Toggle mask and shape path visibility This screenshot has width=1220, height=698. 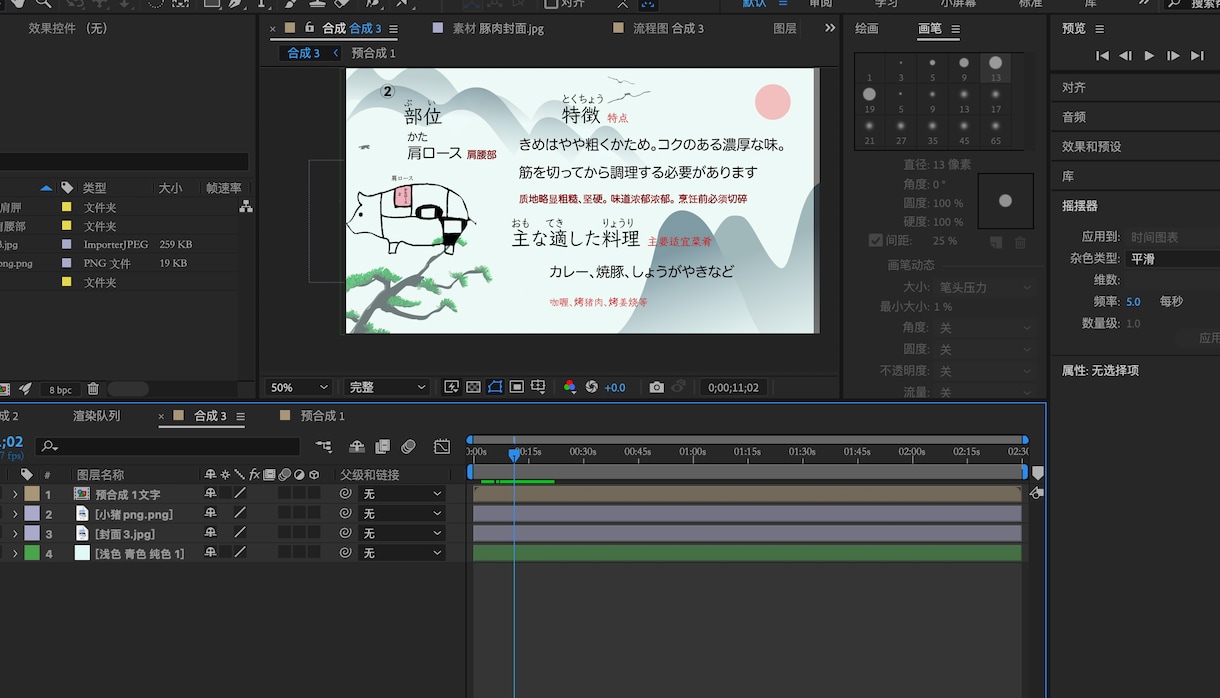(x=495, y=387)
